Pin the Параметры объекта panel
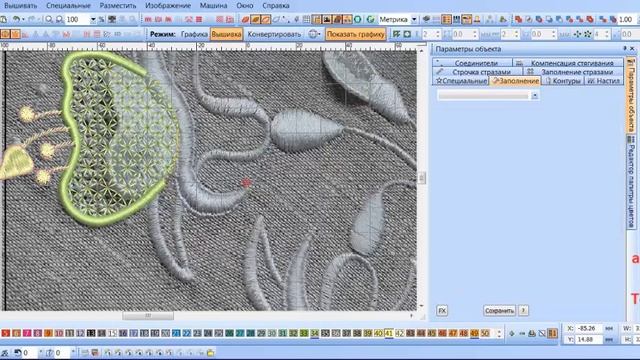Image resolution: width=640 pixels, height=360 pixels. [x=624, y=49]
